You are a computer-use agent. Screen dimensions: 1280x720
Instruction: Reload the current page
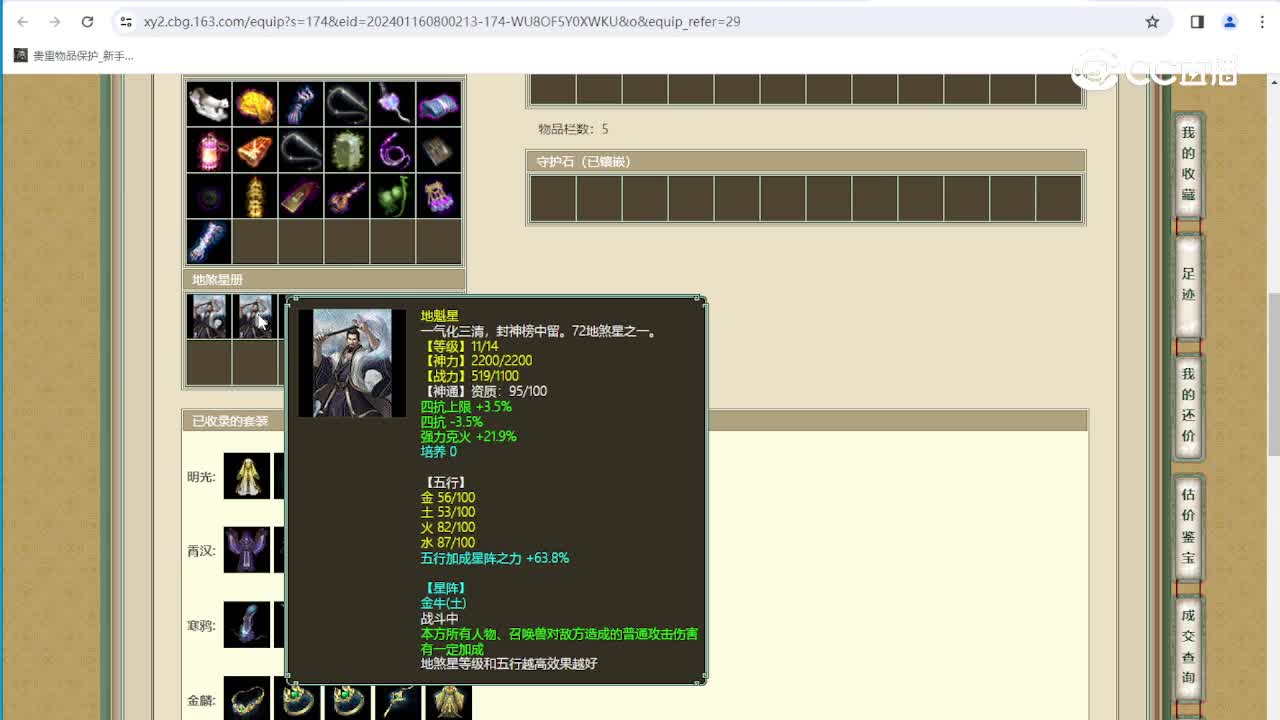87,21
